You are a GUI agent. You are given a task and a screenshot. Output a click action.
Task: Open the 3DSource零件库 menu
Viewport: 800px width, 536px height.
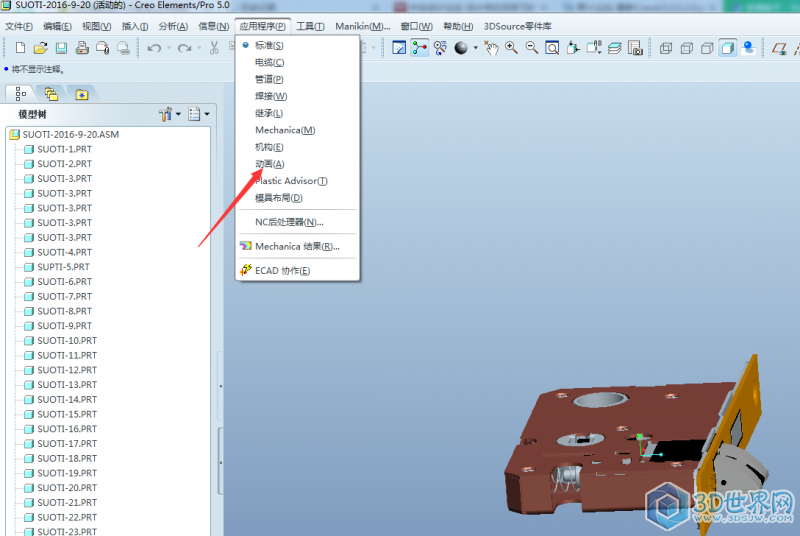[517, 27]
